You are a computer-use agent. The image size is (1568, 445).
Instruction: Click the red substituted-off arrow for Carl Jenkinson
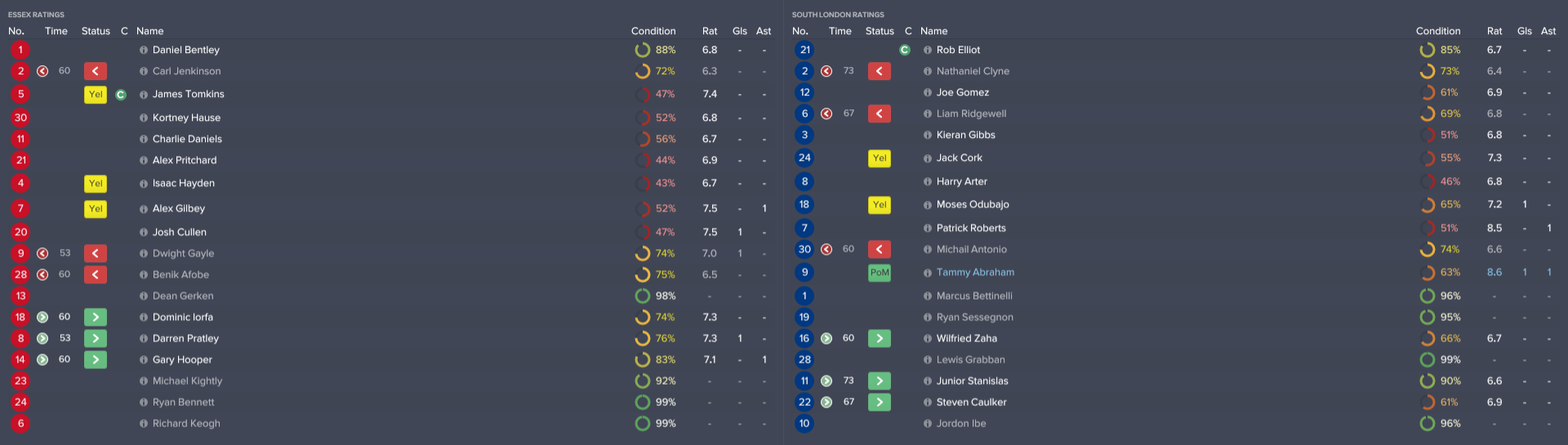(x=95, y=71)
